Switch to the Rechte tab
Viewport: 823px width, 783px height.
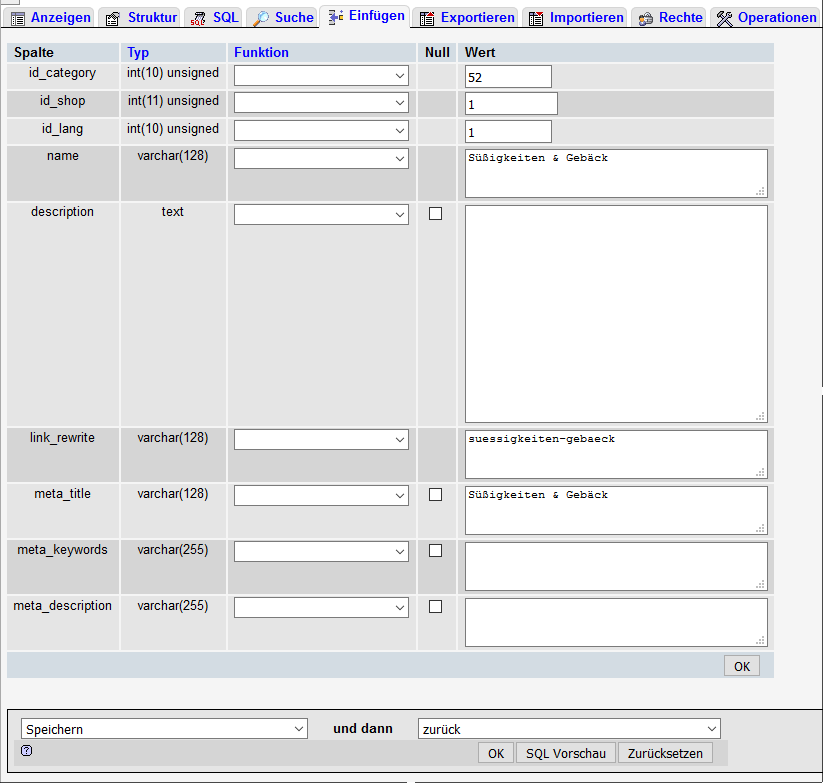point(670,18)
